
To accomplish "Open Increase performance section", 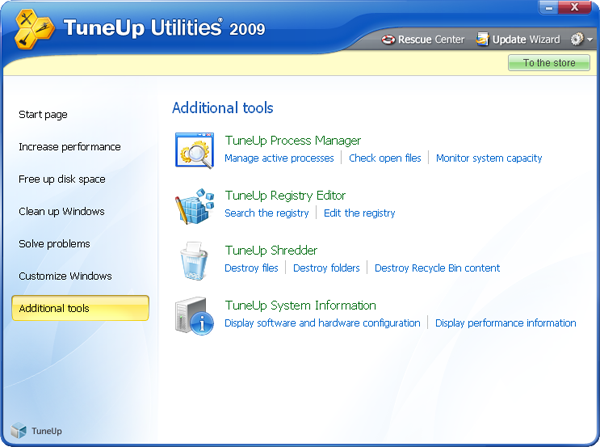I will 70,147.
